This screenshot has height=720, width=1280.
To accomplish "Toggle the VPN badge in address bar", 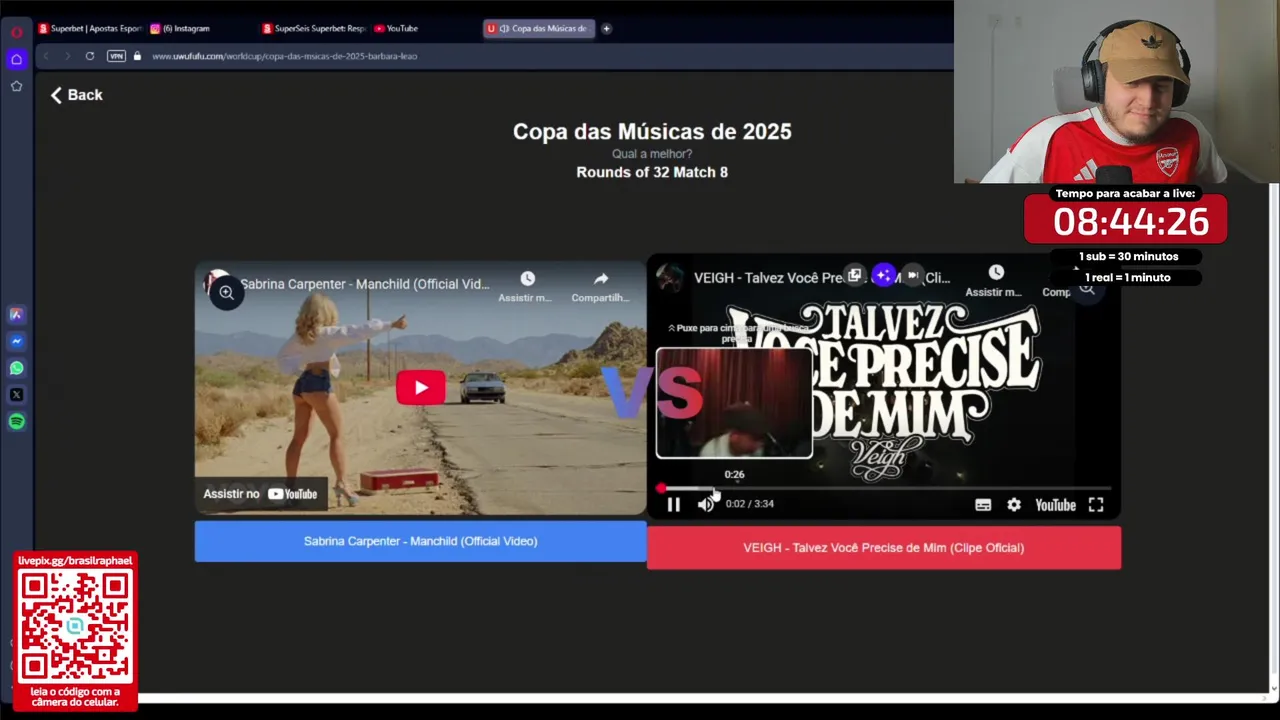I will [x=116, y=56].
